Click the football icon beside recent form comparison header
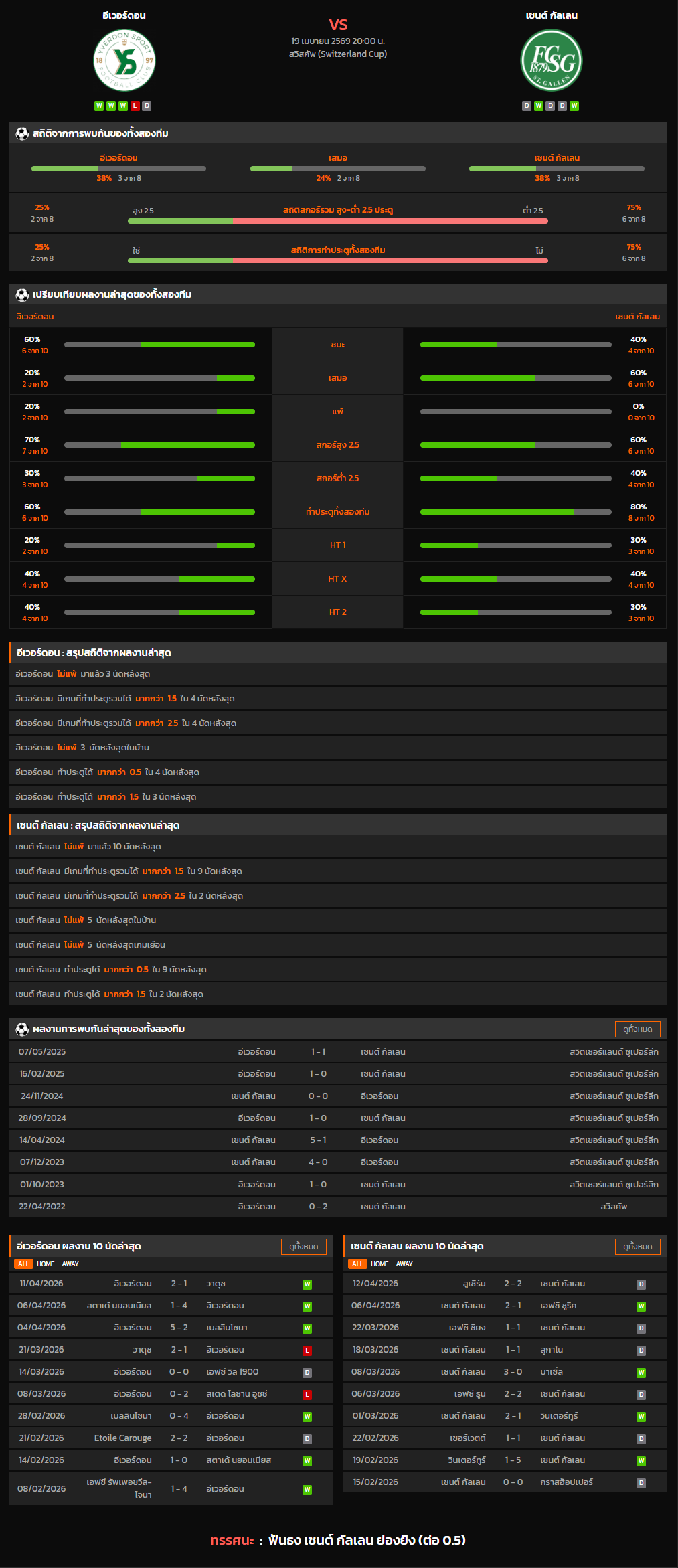 [x=22, y=294]
